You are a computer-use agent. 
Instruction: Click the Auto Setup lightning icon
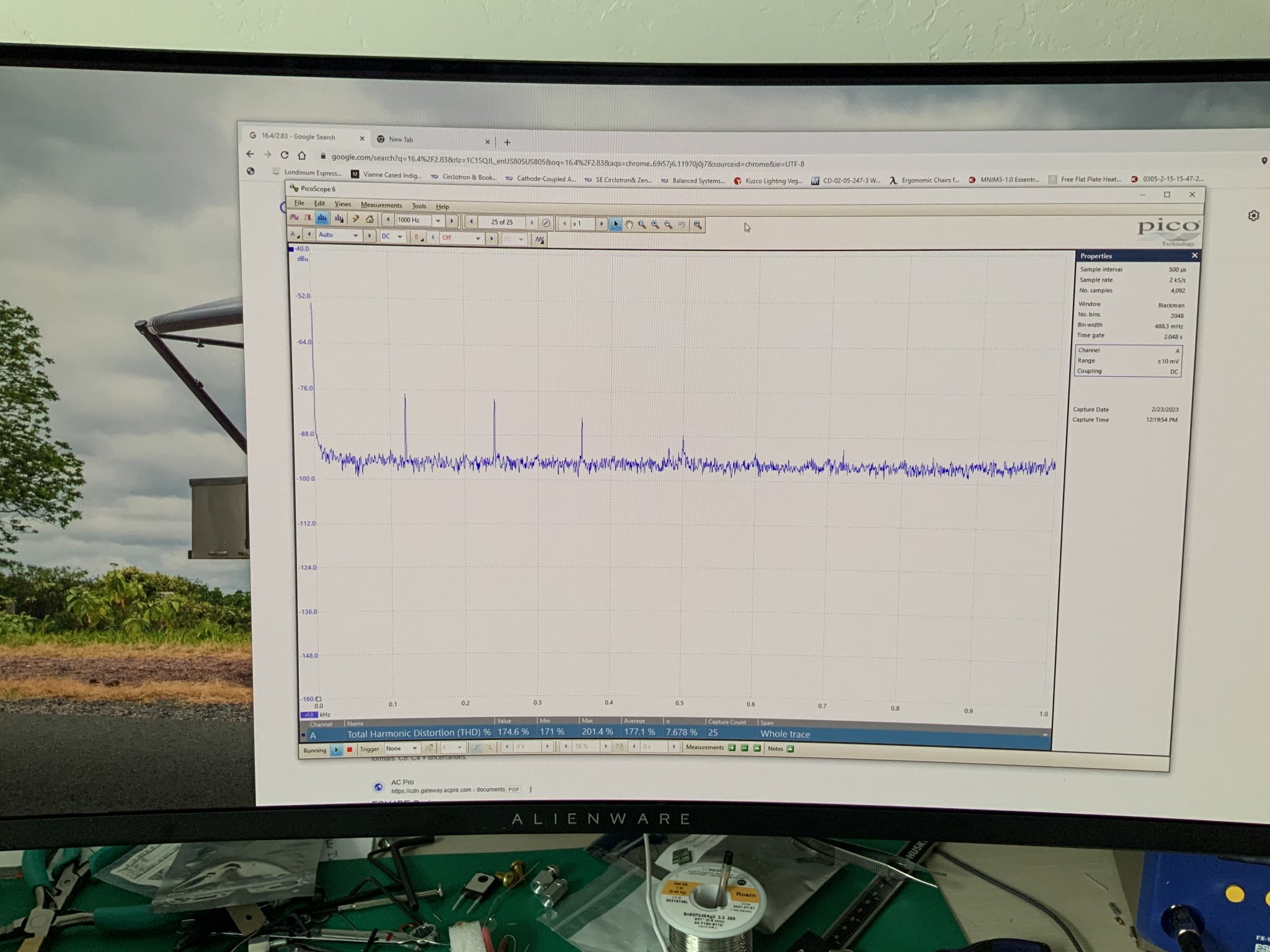click(355, 219)
